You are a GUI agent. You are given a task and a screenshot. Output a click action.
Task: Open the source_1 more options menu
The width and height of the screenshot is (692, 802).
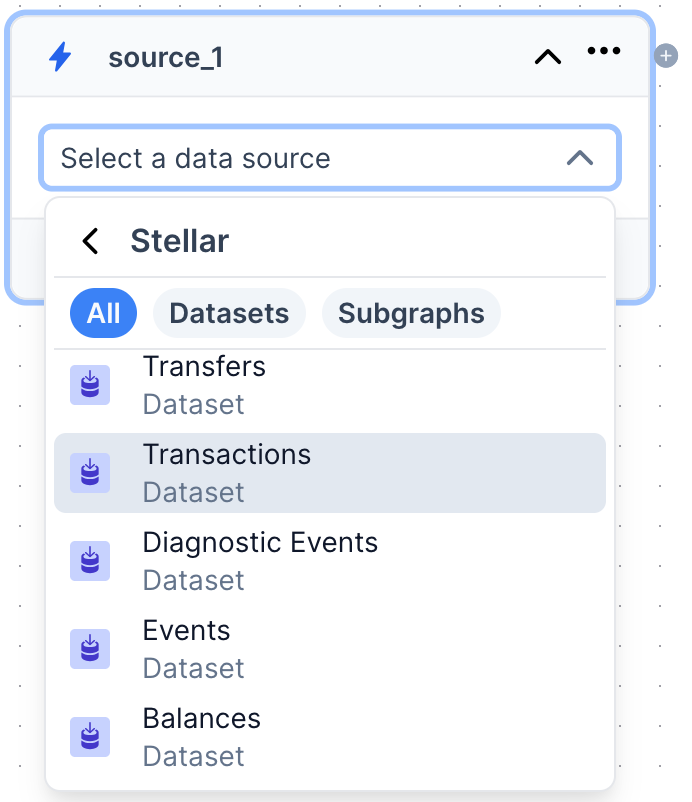(x=604, y=50)
